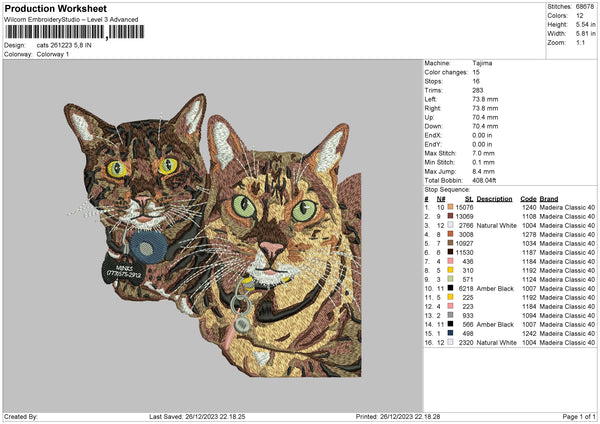Choose the navy blue swatch at stop 15
600x424 pixels.
click(451, 333)
